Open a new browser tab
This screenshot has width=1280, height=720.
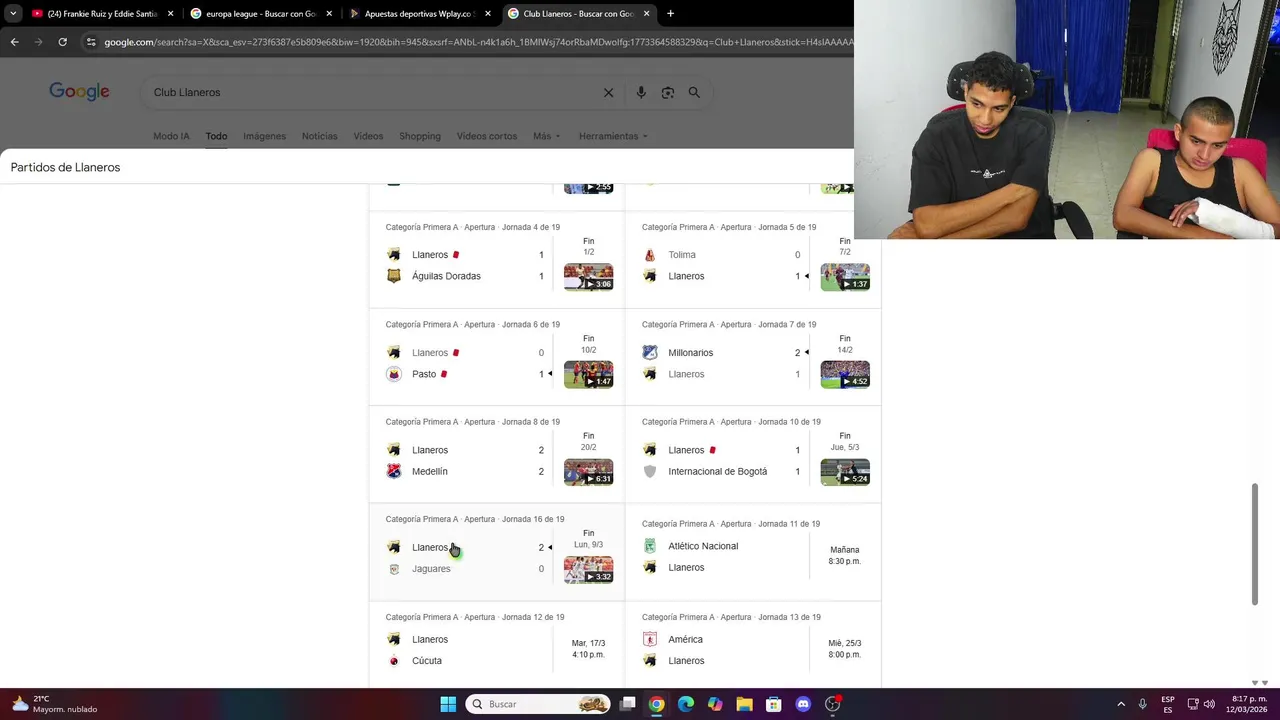click(x=670, y=14)
